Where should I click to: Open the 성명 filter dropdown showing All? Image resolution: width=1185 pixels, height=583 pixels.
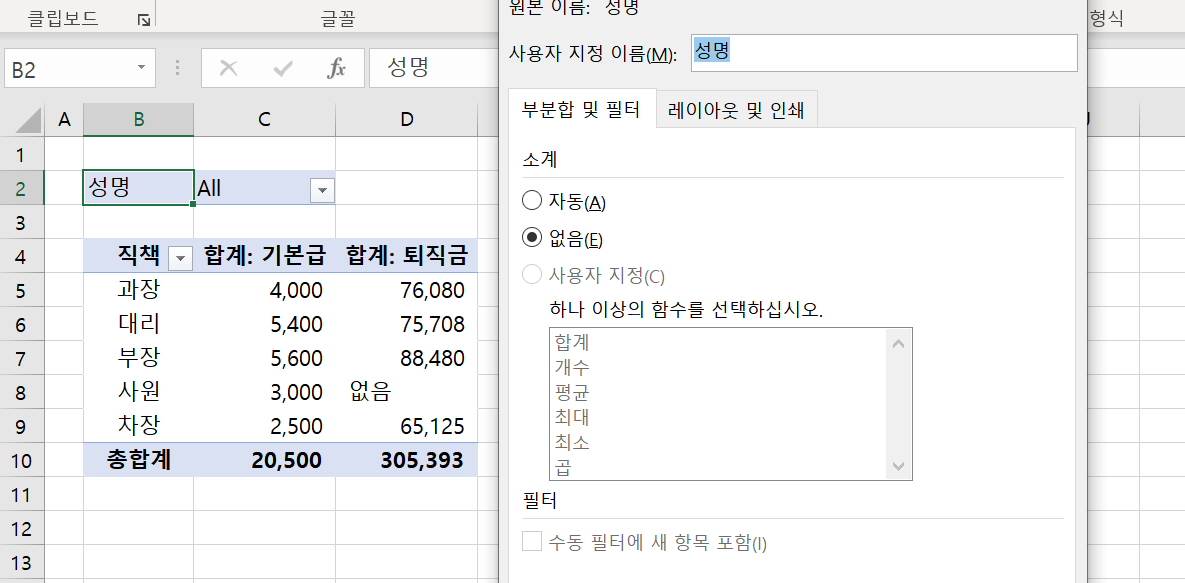322,189
